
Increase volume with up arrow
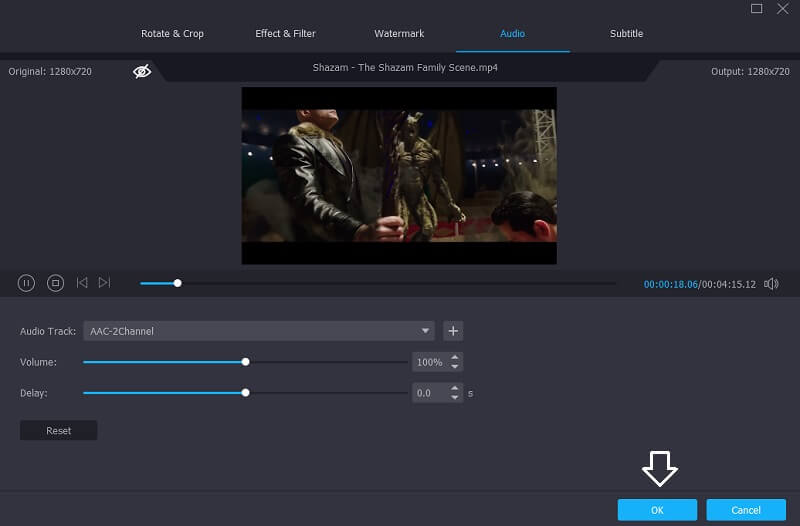pos(455,357)
